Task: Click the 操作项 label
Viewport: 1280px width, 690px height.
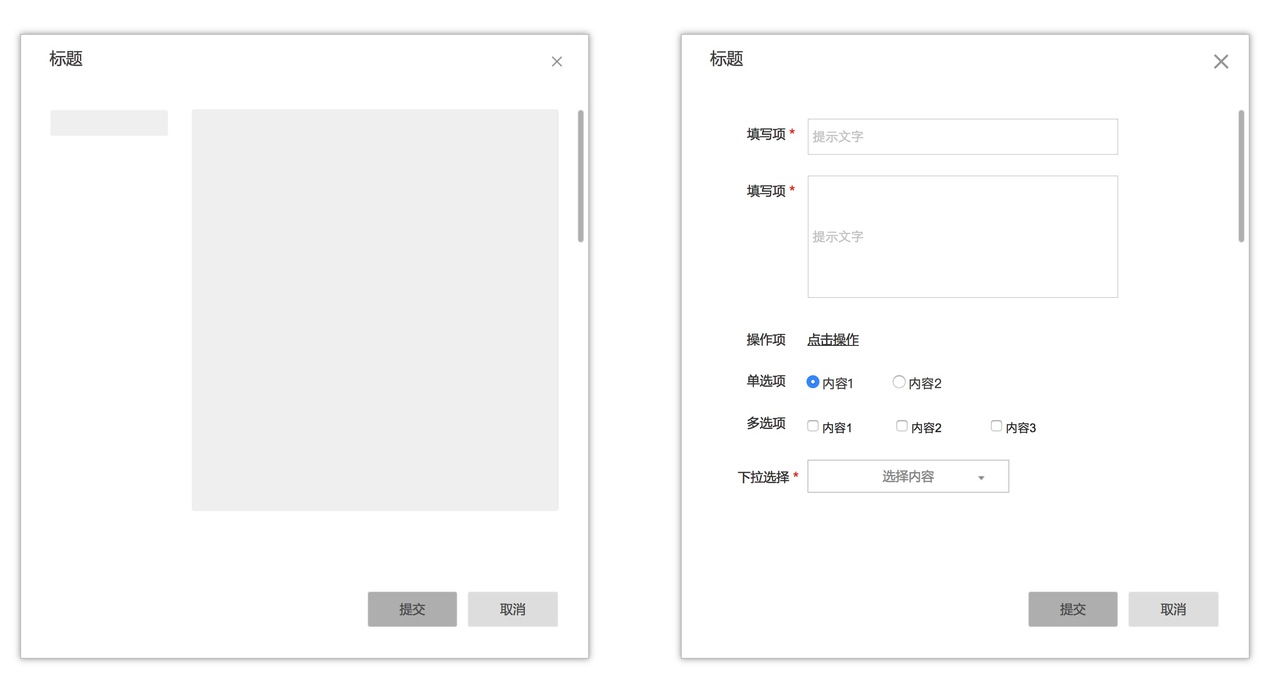Action: point(766,340)
